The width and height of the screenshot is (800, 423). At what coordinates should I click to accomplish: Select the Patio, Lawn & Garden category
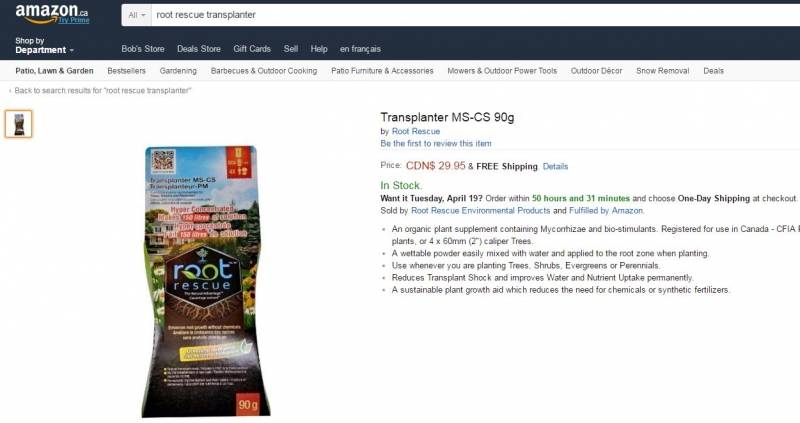pyautogui.click(x=54, y=71)
